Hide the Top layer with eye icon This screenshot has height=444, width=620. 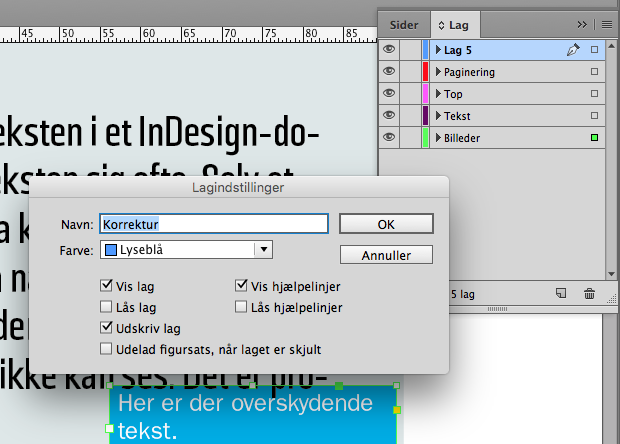coord(389,94)
